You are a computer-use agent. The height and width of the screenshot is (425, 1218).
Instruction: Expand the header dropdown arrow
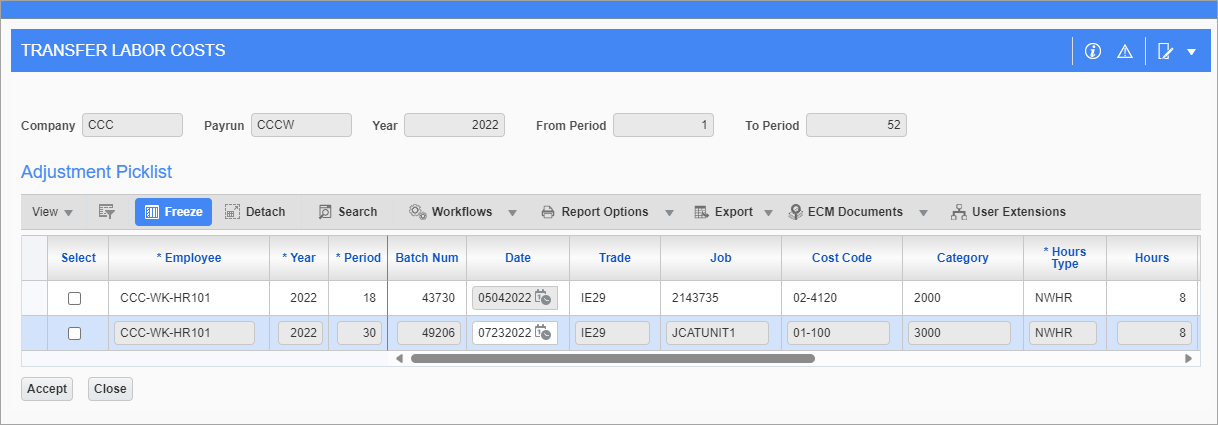(1191, 52)
